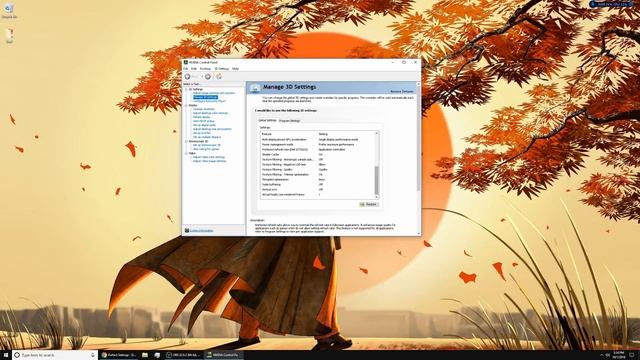Viewport: 640px width, 360px height.
Task: Open the Recycle Bin desktop icon
Action: point(9,11)
